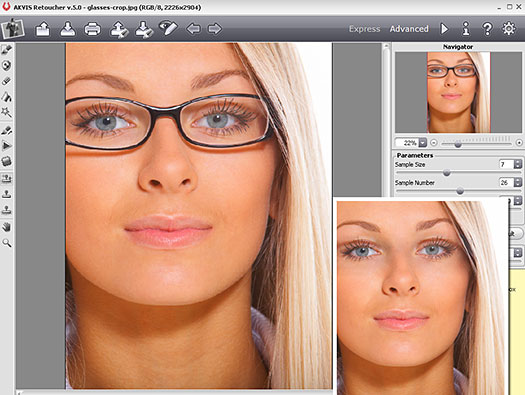
Task: Select the Patch tool below triangle tool
Action: click(7, 161)
